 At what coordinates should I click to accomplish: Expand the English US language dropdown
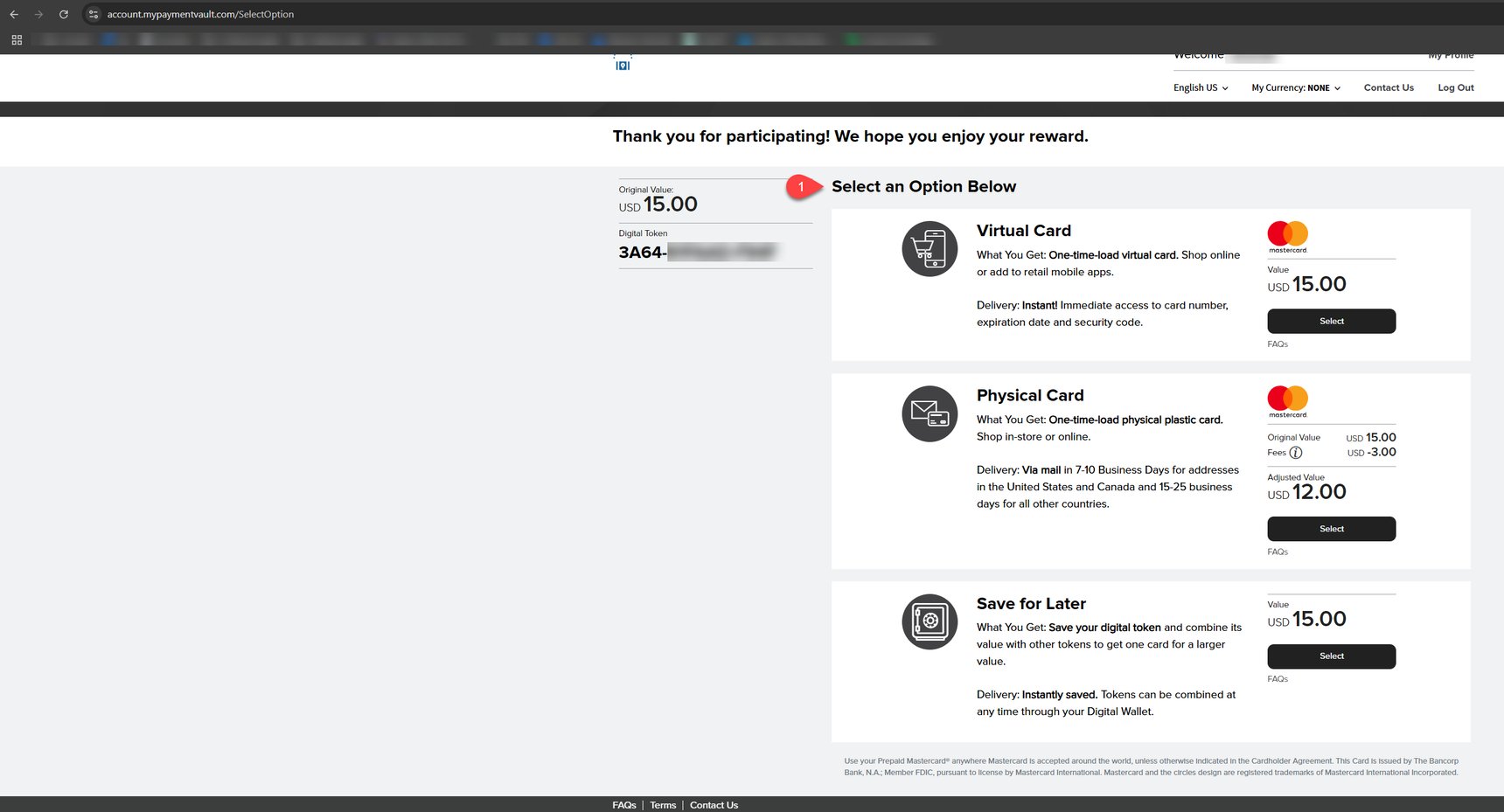pyautogui.click(x=1201, y=87)
